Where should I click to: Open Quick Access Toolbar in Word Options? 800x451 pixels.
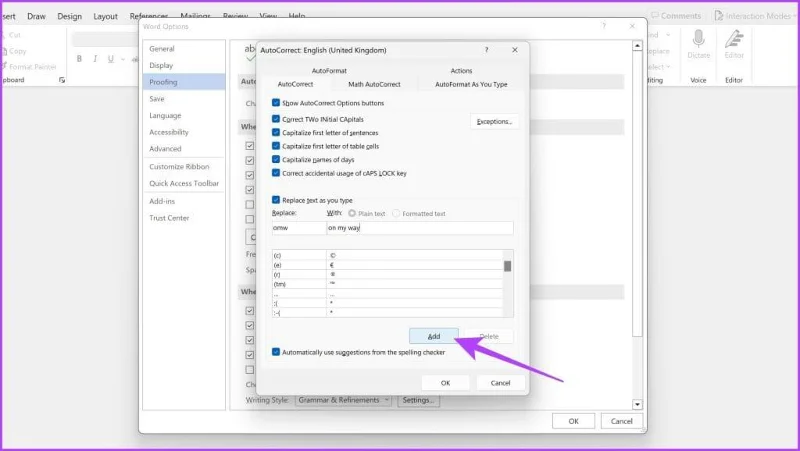(x=184, y=183)
